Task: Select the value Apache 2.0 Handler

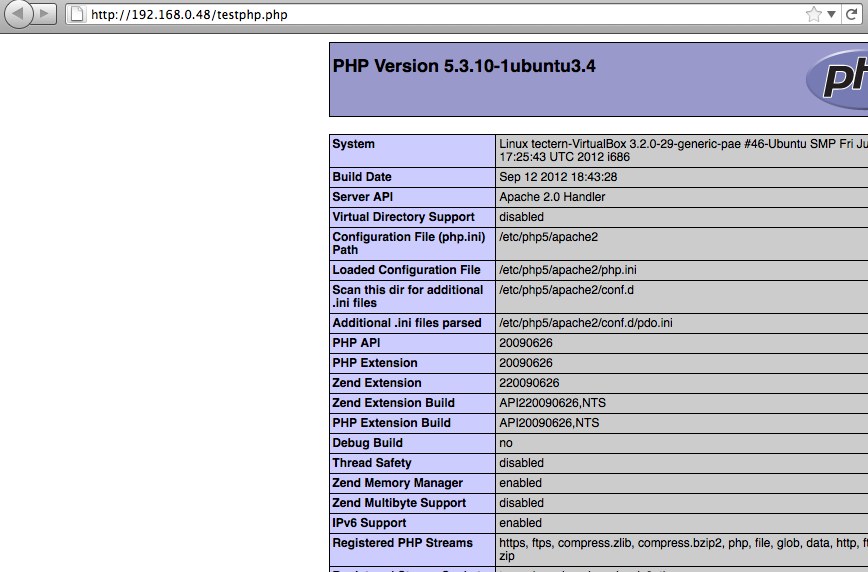Action: 552,197
